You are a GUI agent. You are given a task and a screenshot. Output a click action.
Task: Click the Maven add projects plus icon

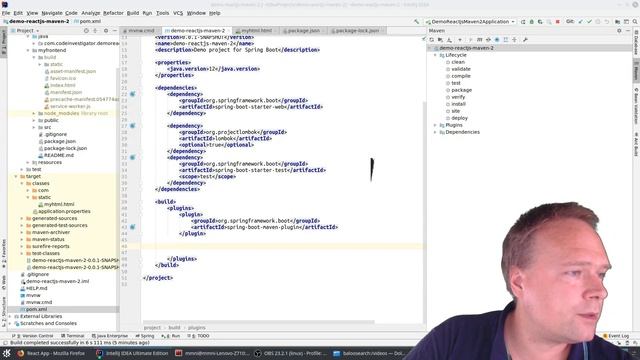pyautogui.click(x=460, y=40)
